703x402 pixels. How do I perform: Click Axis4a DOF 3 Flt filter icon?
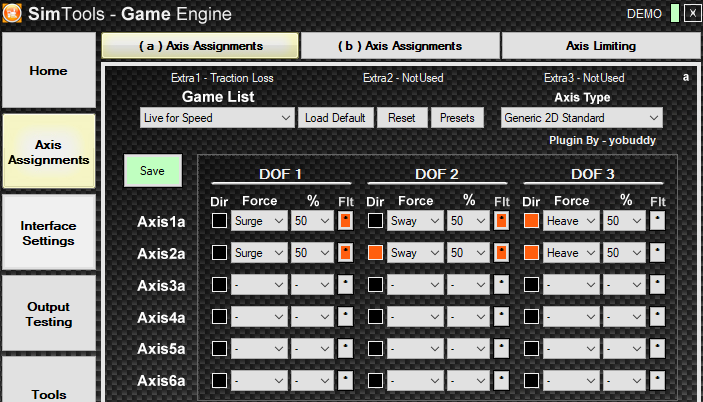point(657,316)
